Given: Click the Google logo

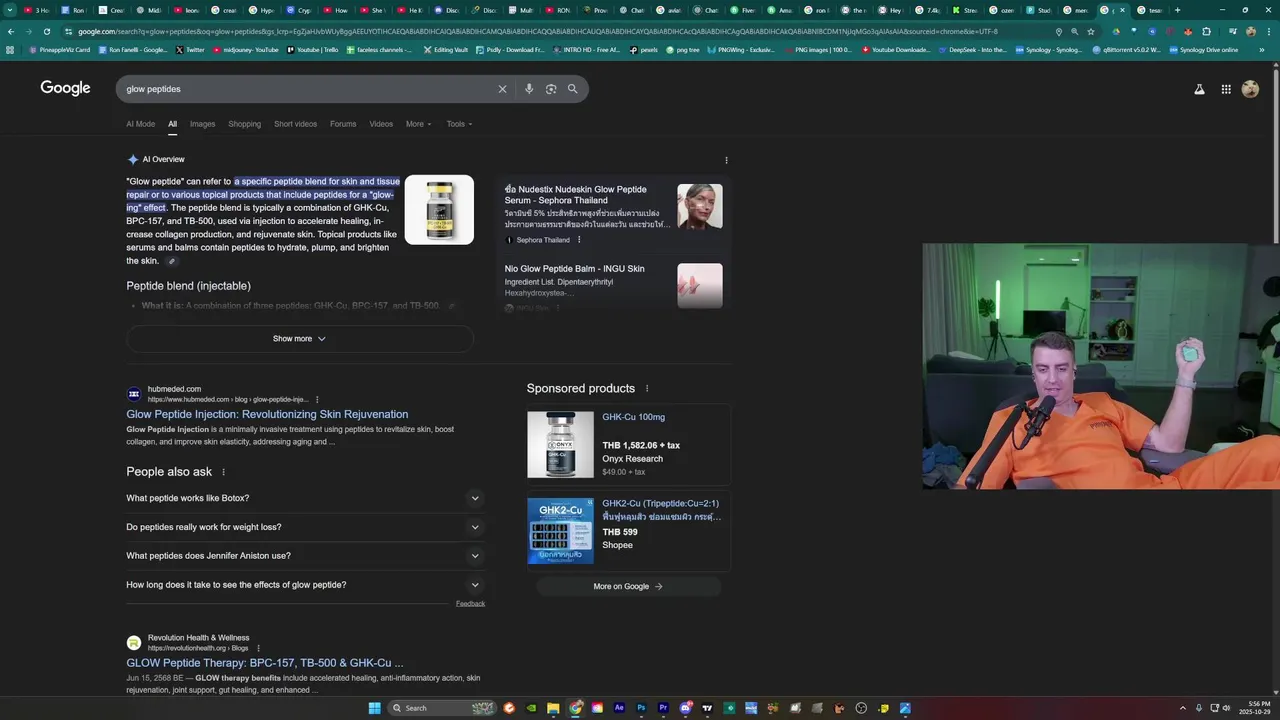Looking at the screenshot, I should pos(65,88).
